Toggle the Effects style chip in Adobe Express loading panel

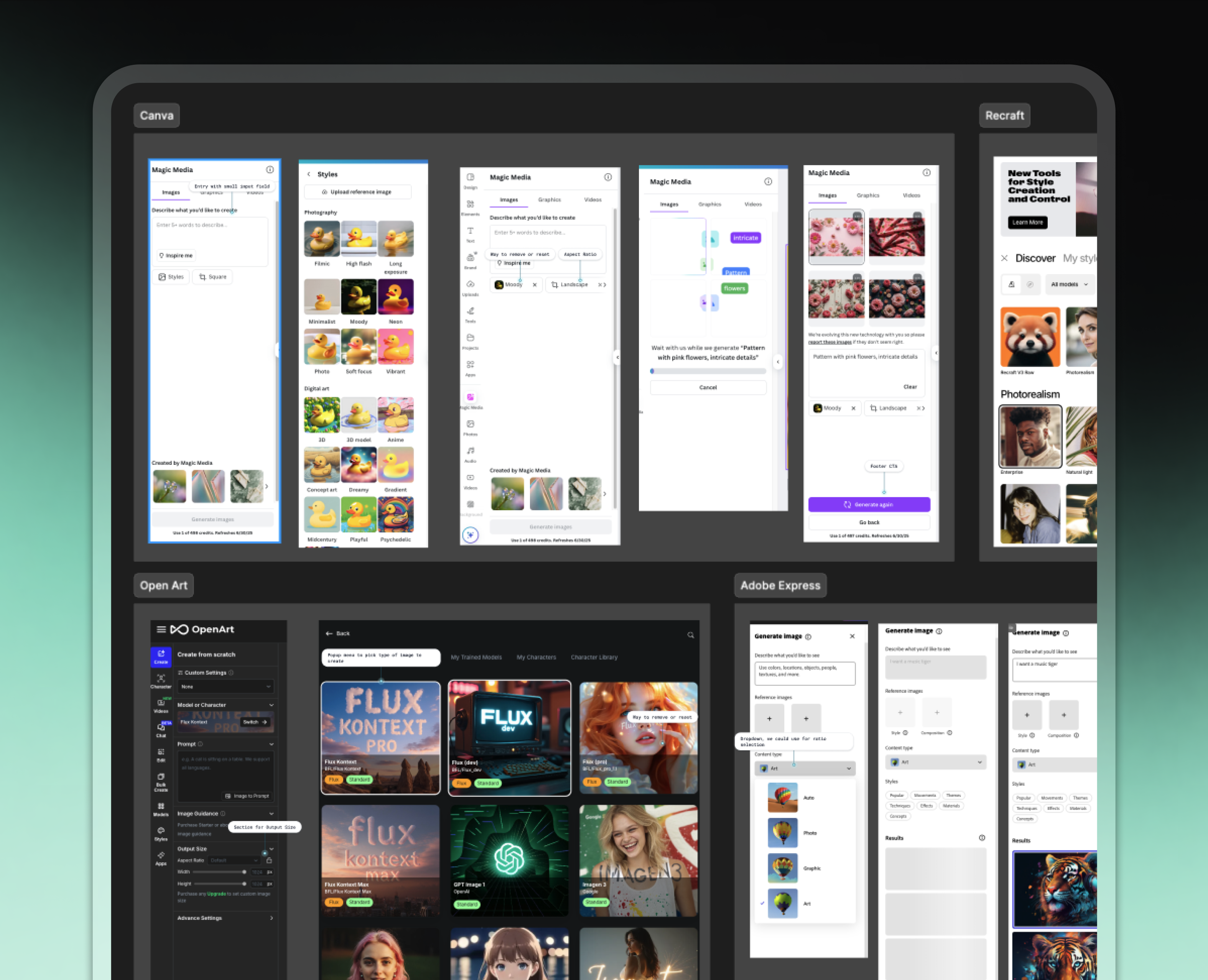(926, 806)
